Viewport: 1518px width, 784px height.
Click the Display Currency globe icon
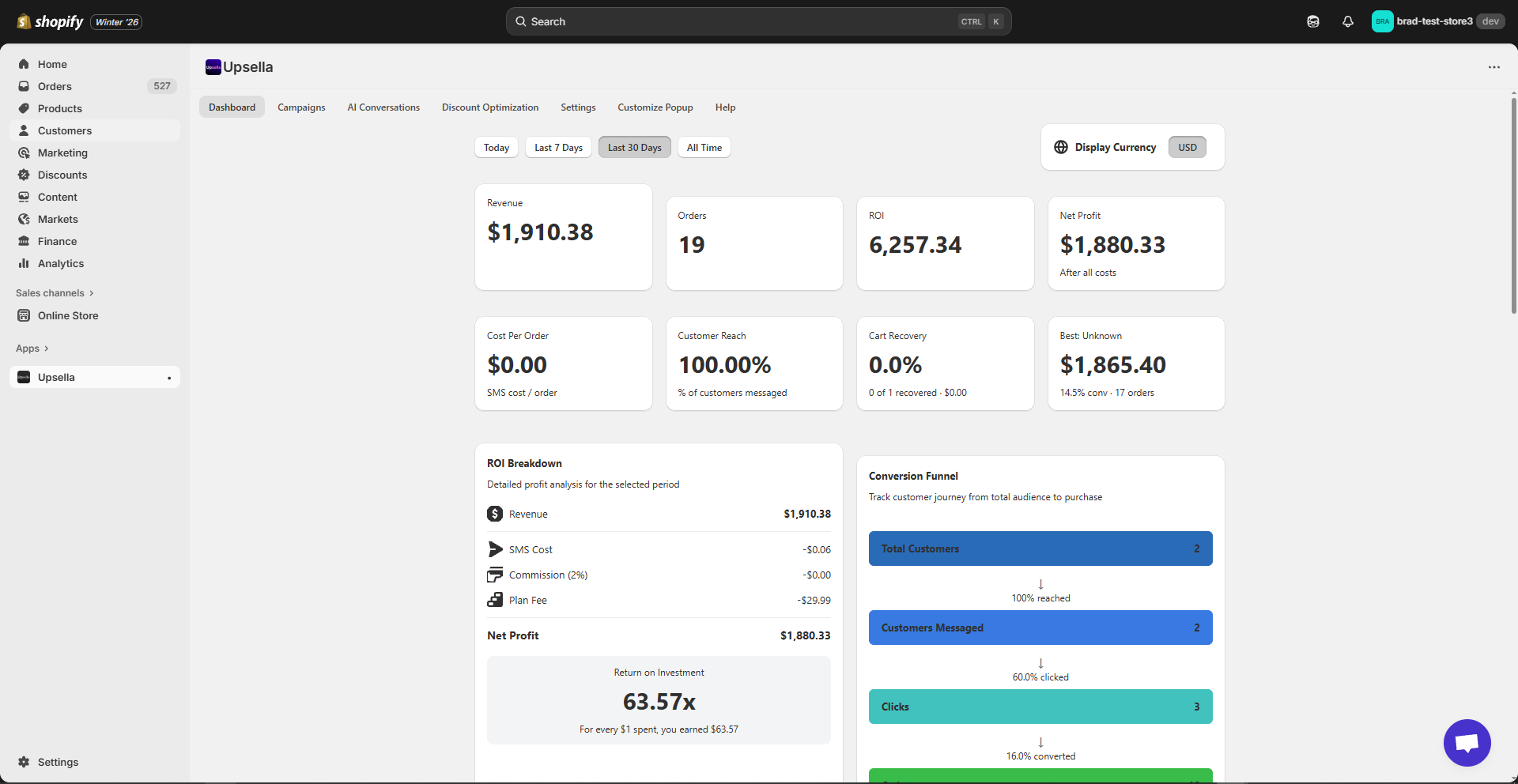[x=1061, y=147]
